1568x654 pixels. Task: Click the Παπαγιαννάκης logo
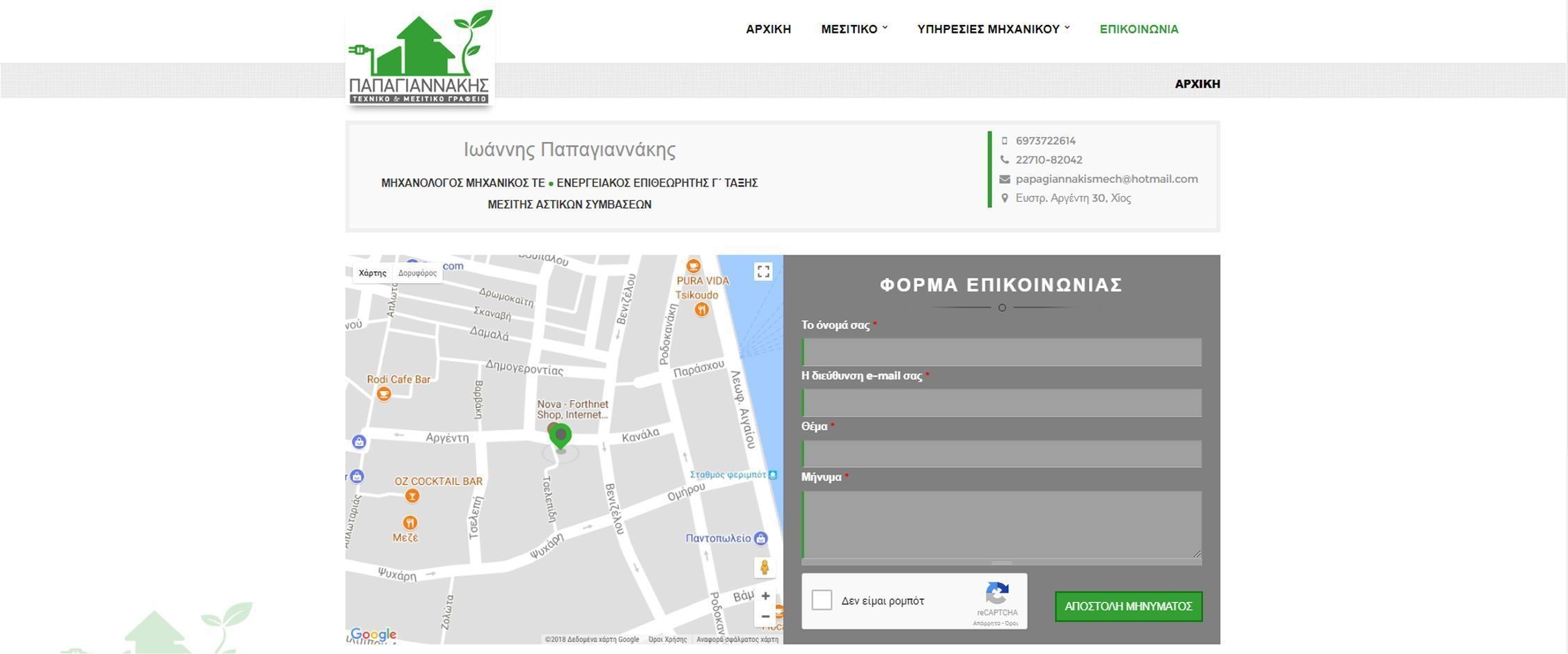pyautogui.click(x=419, y=57)
